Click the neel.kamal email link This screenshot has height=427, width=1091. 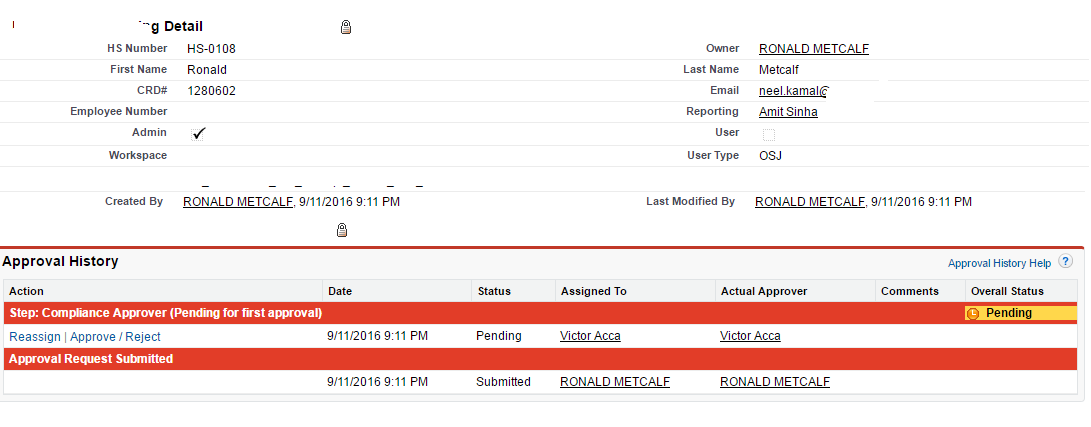pyautogui.click(x=795, y=91)
